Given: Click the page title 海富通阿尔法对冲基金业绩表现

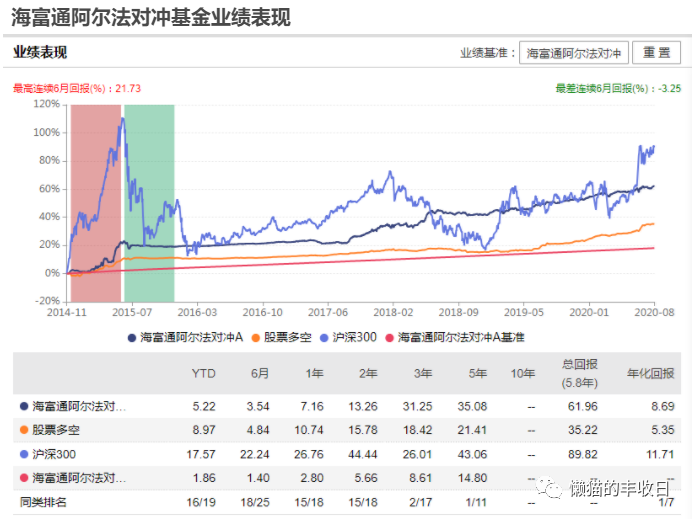Looking at the screenshot, I should coord(151,17).
